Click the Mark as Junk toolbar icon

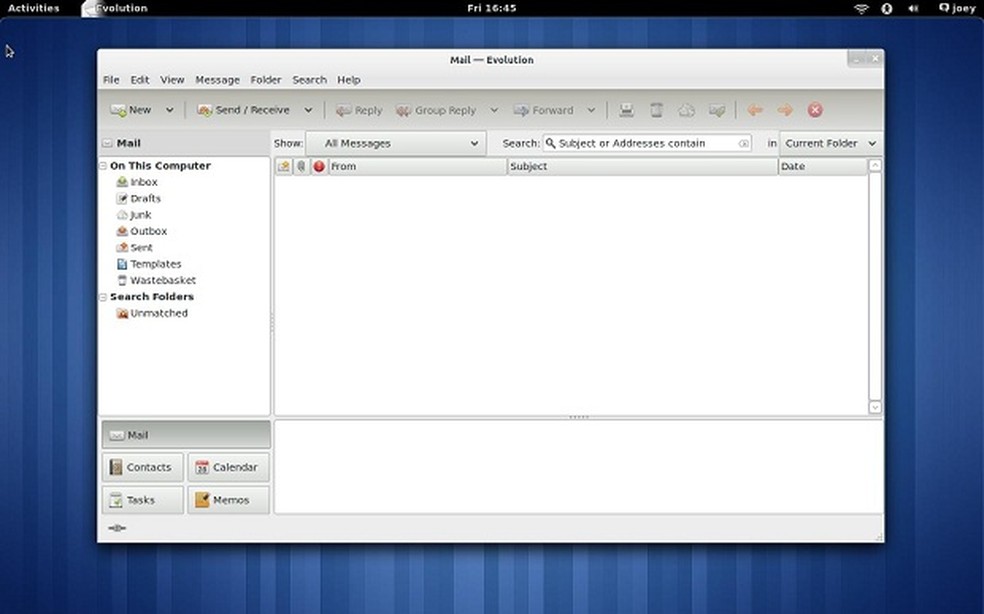coord(686,110)
